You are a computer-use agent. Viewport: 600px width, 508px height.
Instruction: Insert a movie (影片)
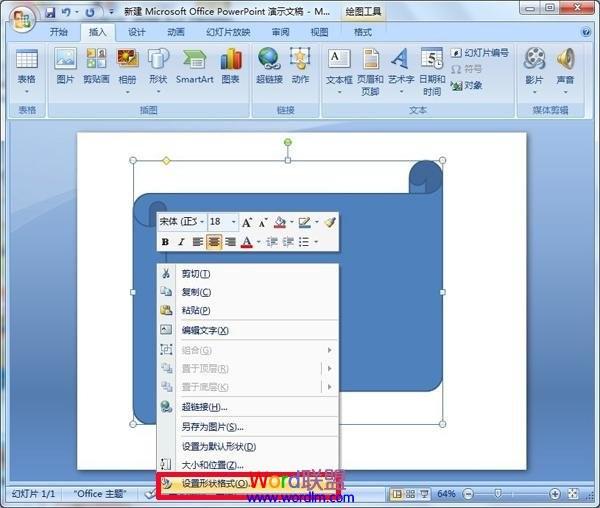click(534, 71)
